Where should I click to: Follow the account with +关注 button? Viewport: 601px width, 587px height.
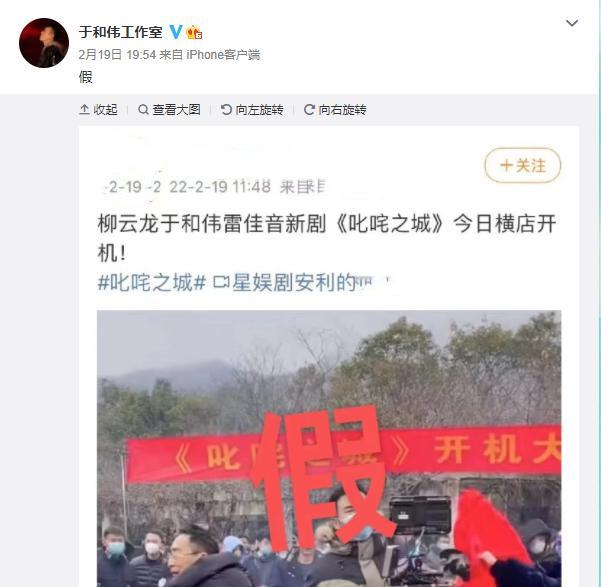point(522,165)
